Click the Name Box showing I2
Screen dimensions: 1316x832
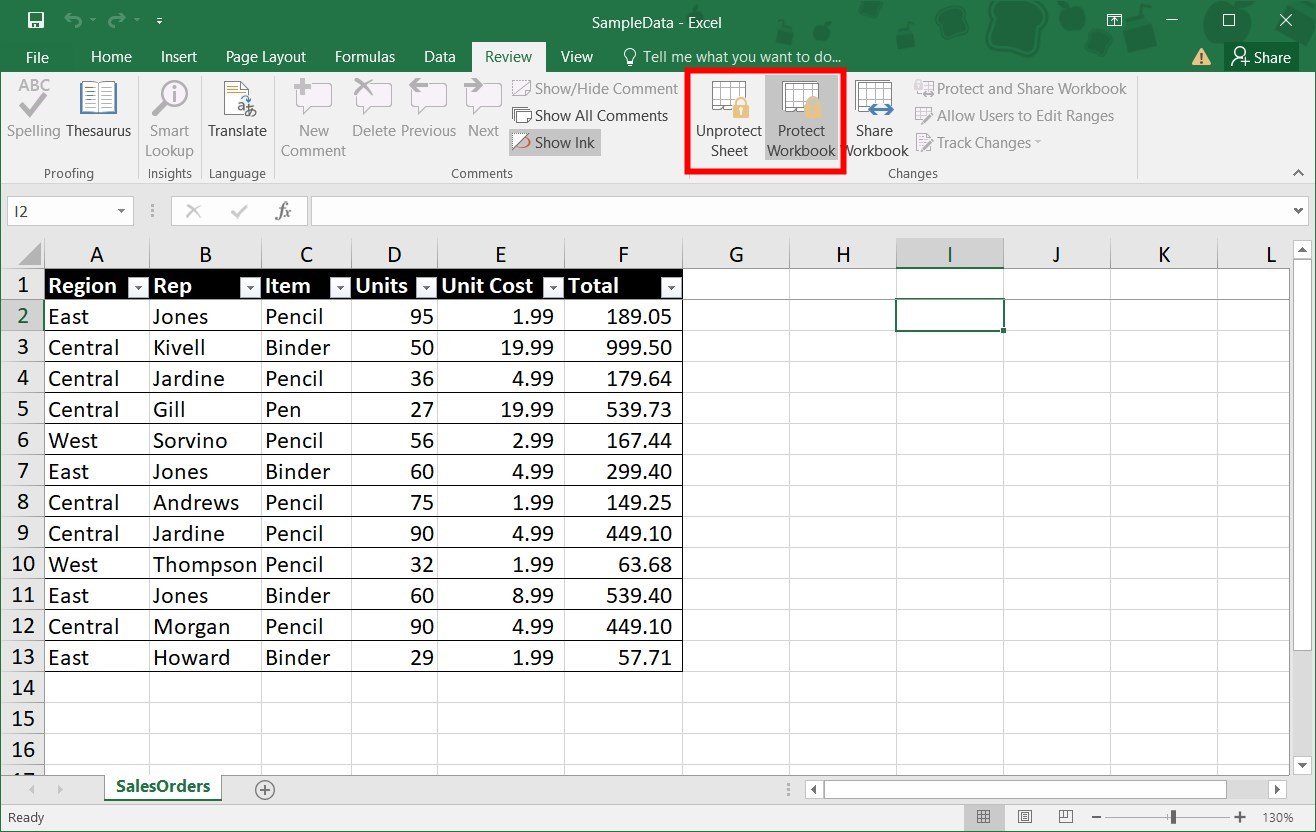point(58,211)
